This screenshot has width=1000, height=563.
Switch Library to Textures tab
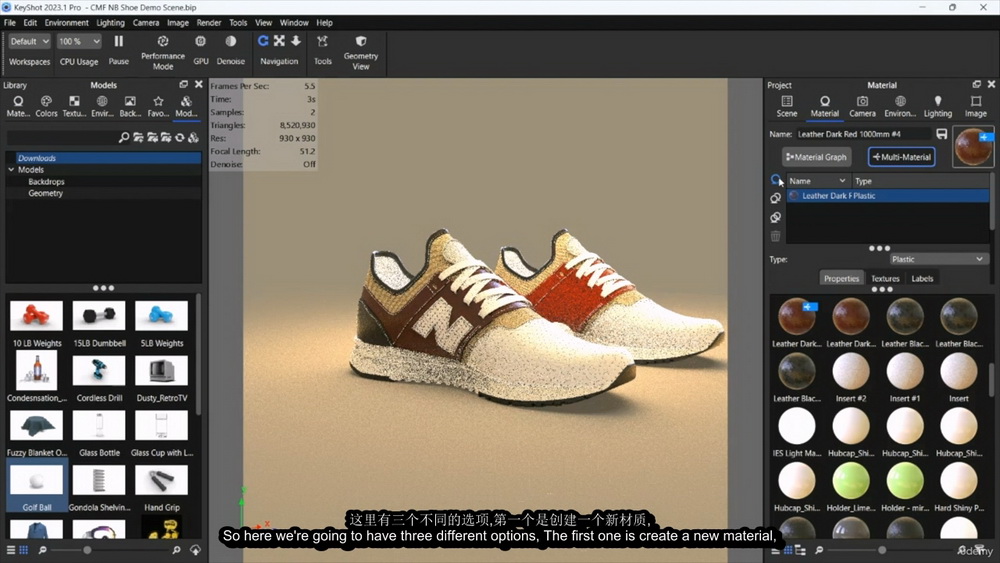(74, 106)
